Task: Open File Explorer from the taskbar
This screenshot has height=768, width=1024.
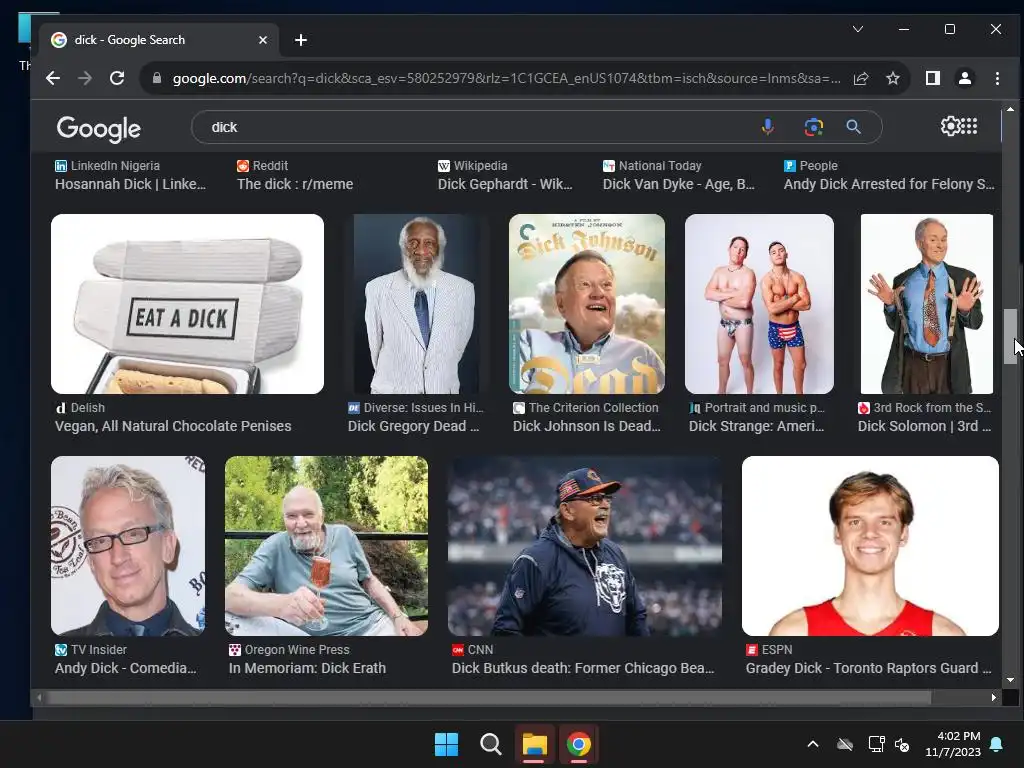Action: click(x=534, y=744)
